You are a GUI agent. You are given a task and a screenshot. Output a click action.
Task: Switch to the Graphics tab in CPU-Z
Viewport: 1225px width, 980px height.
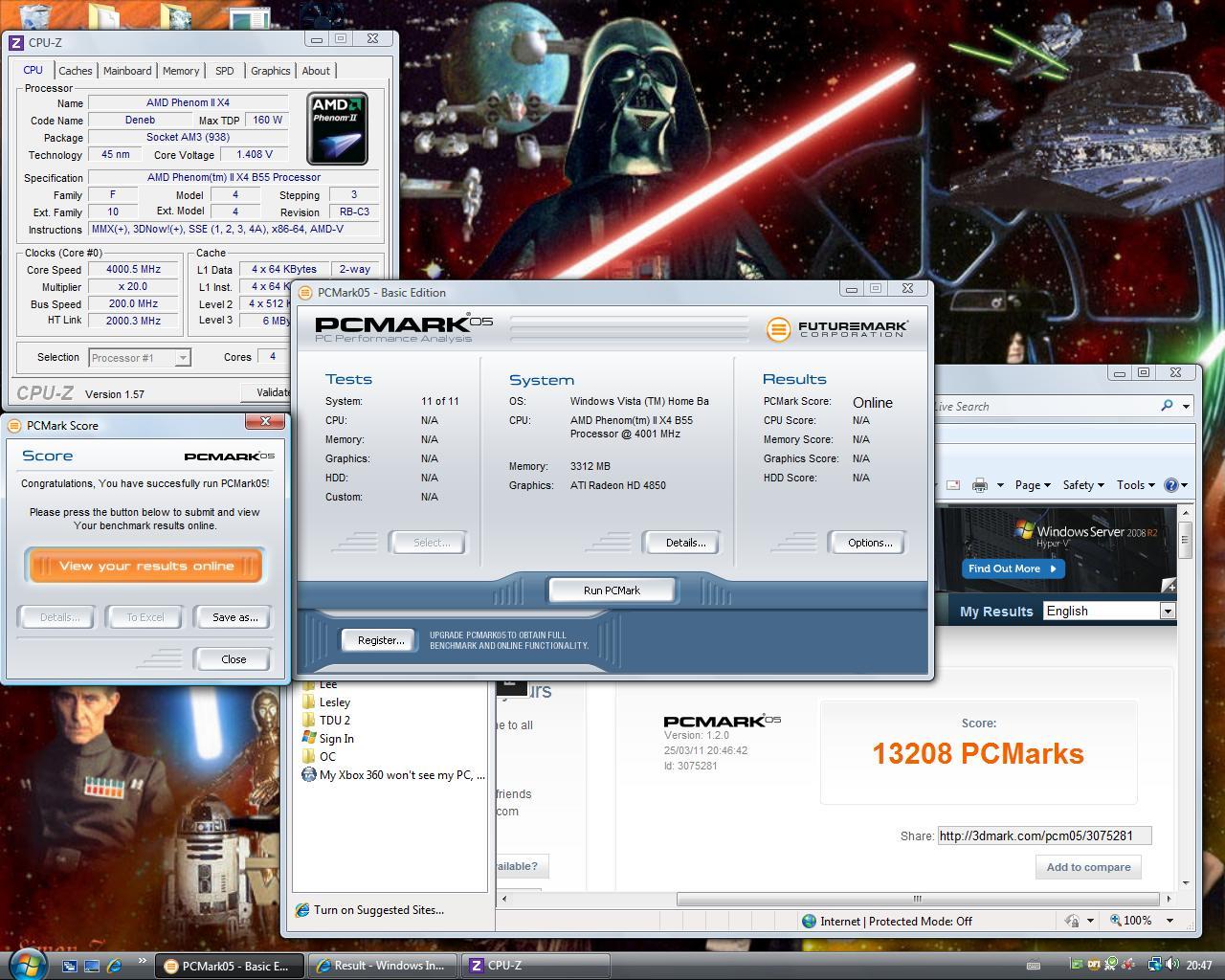(271, 71)
